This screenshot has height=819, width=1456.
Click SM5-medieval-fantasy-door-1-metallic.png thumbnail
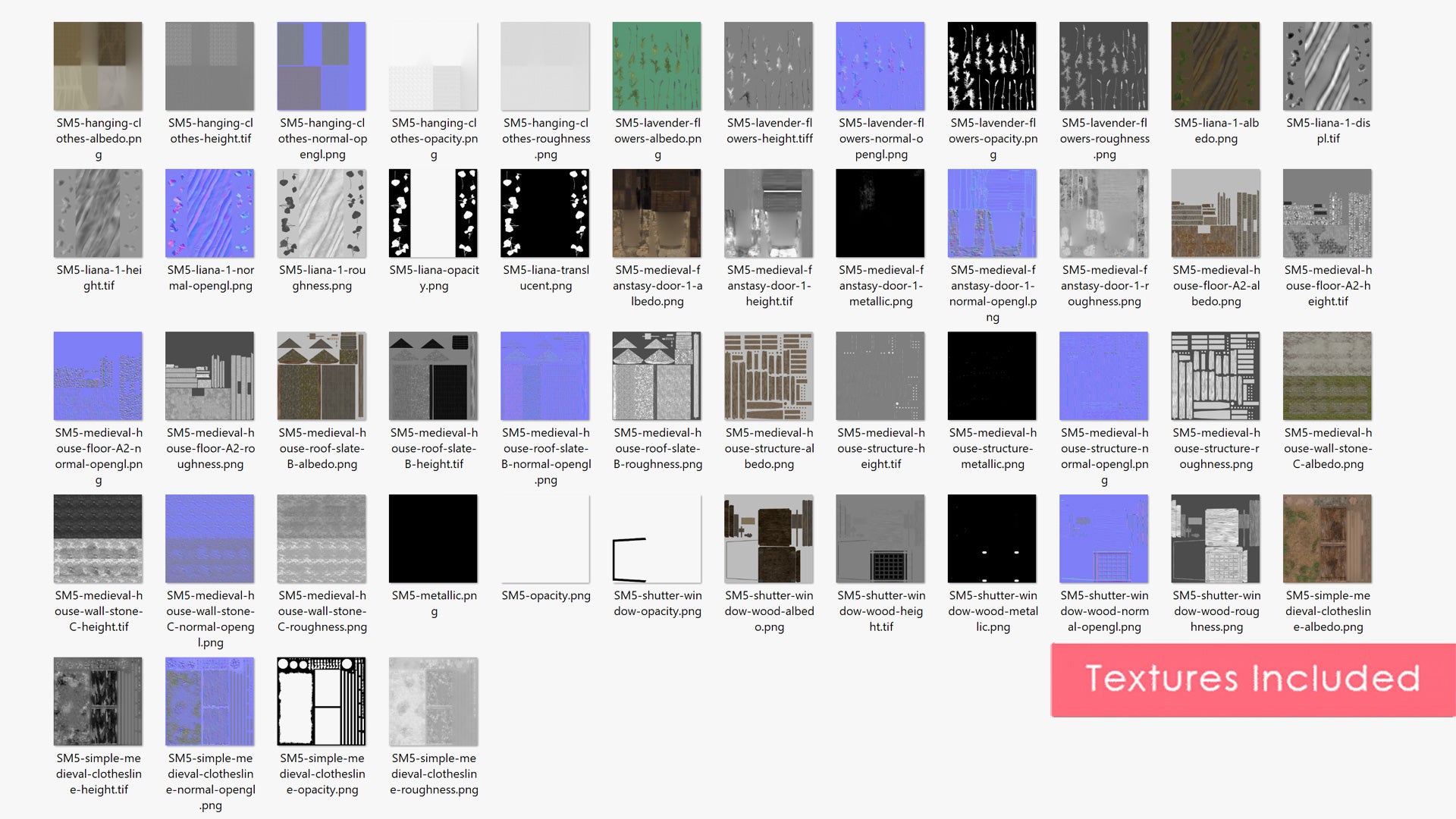click(x=880, y=213)
